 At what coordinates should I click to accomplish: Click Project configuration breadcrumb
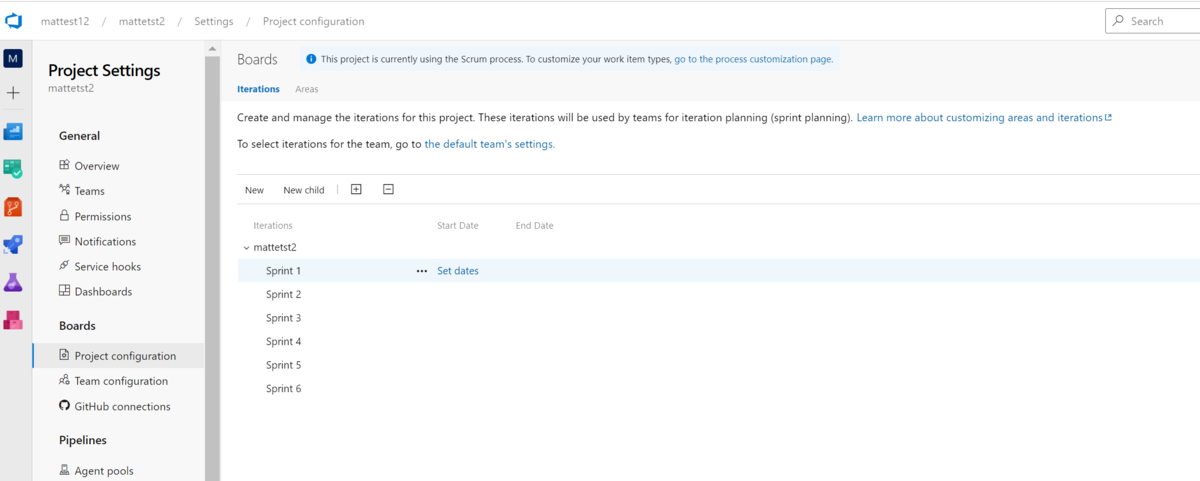(x=314, y=21)
